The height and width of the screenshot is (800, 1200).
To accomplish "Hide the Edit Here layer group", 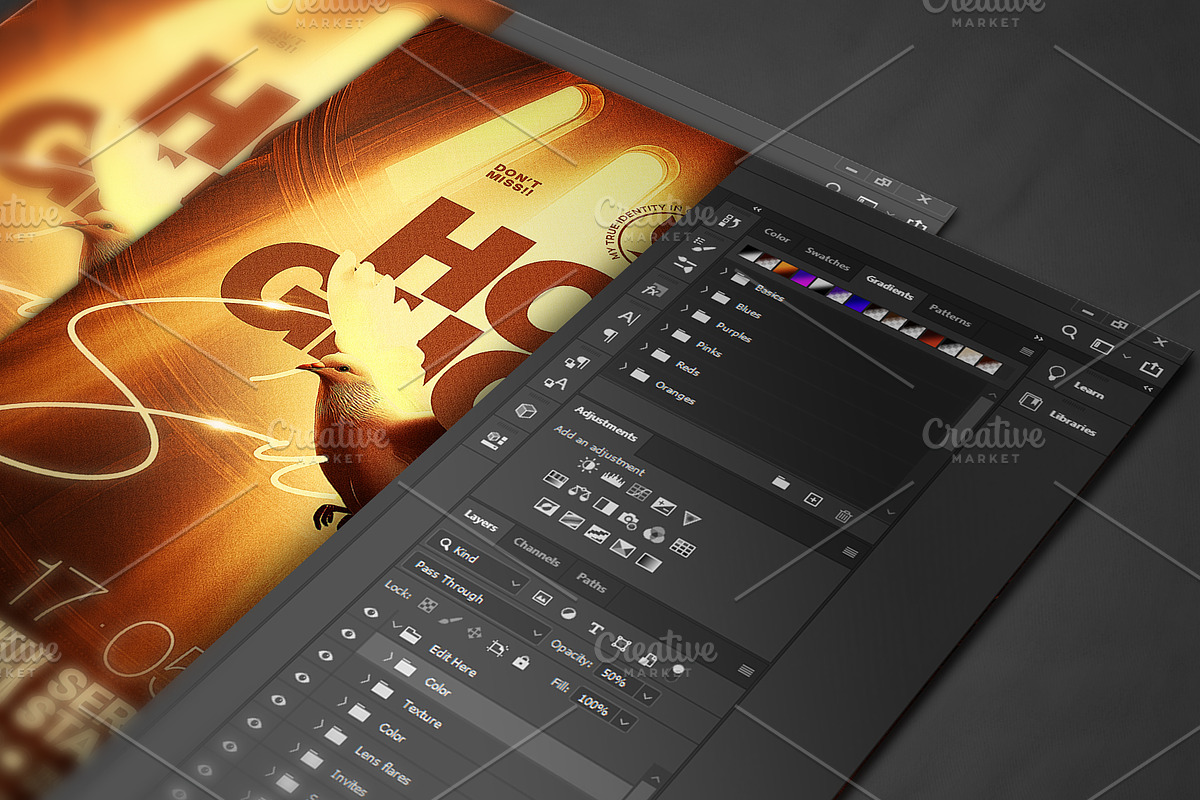I will (371, 610).
